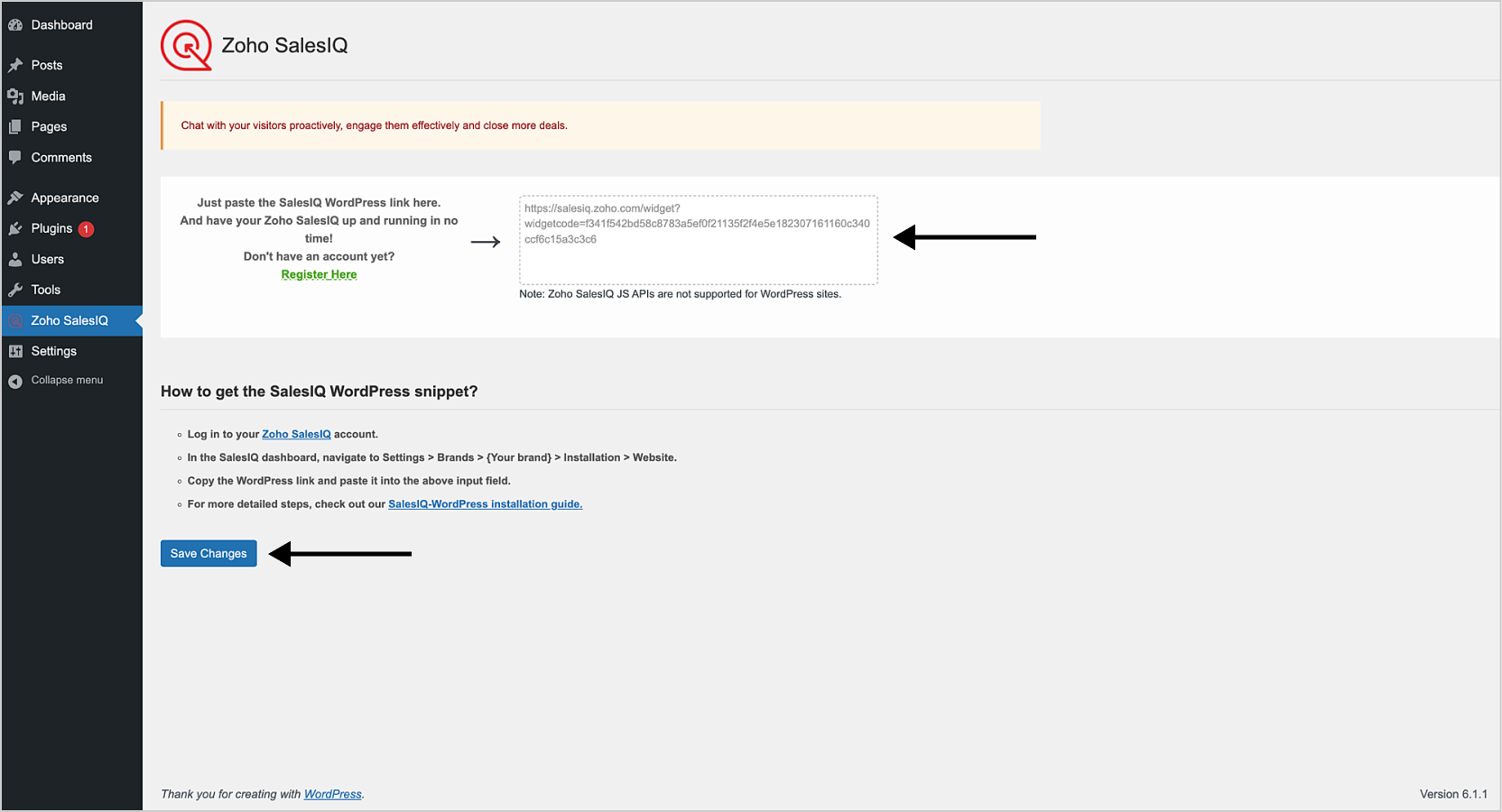Click the Tools wrench icon
The height and width of the screenshot is (812, 1502).
point(15,290)
